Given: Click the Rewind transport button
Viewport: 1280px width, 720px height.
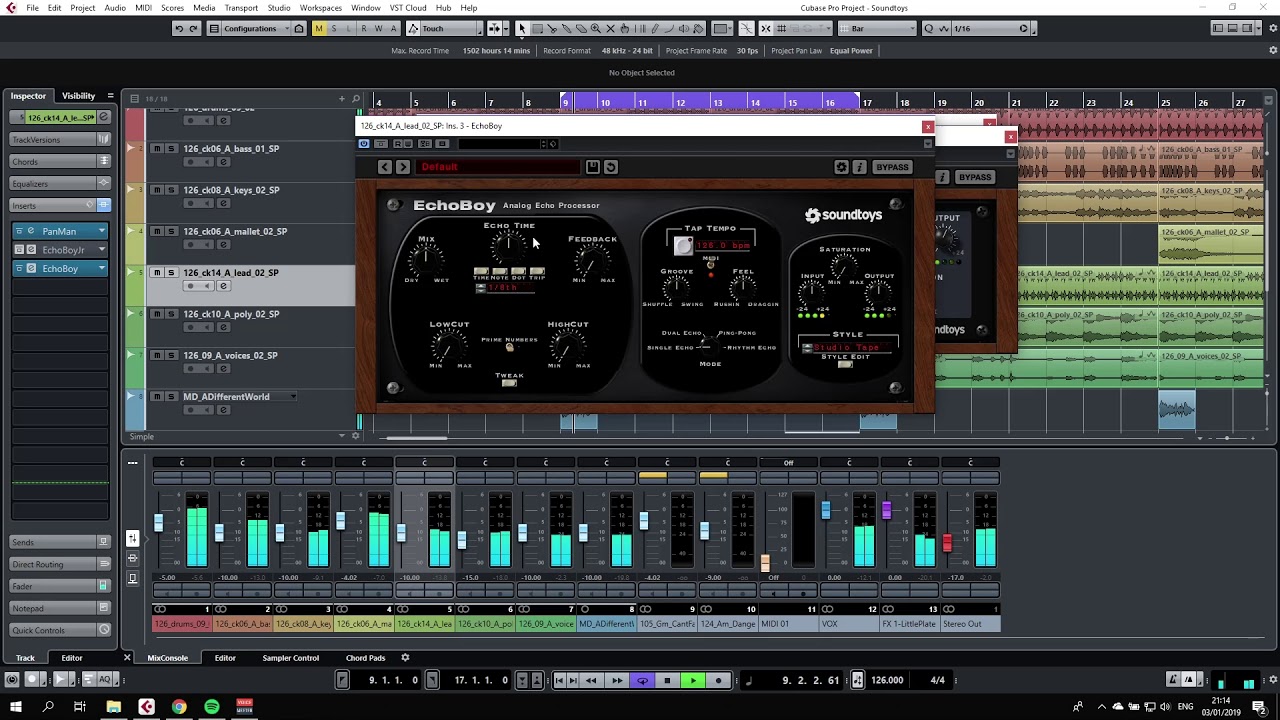Looking at the screenshot, I should 591,680.
